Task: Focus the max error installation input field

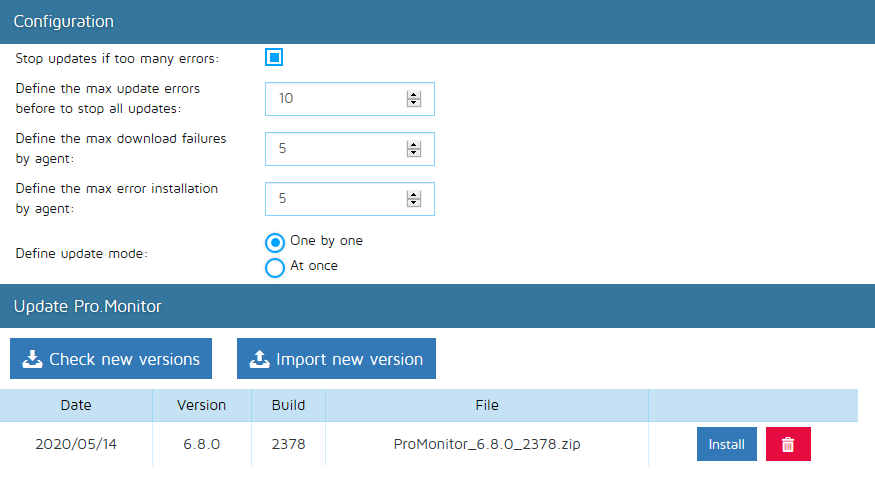Action: coord(335,199)
